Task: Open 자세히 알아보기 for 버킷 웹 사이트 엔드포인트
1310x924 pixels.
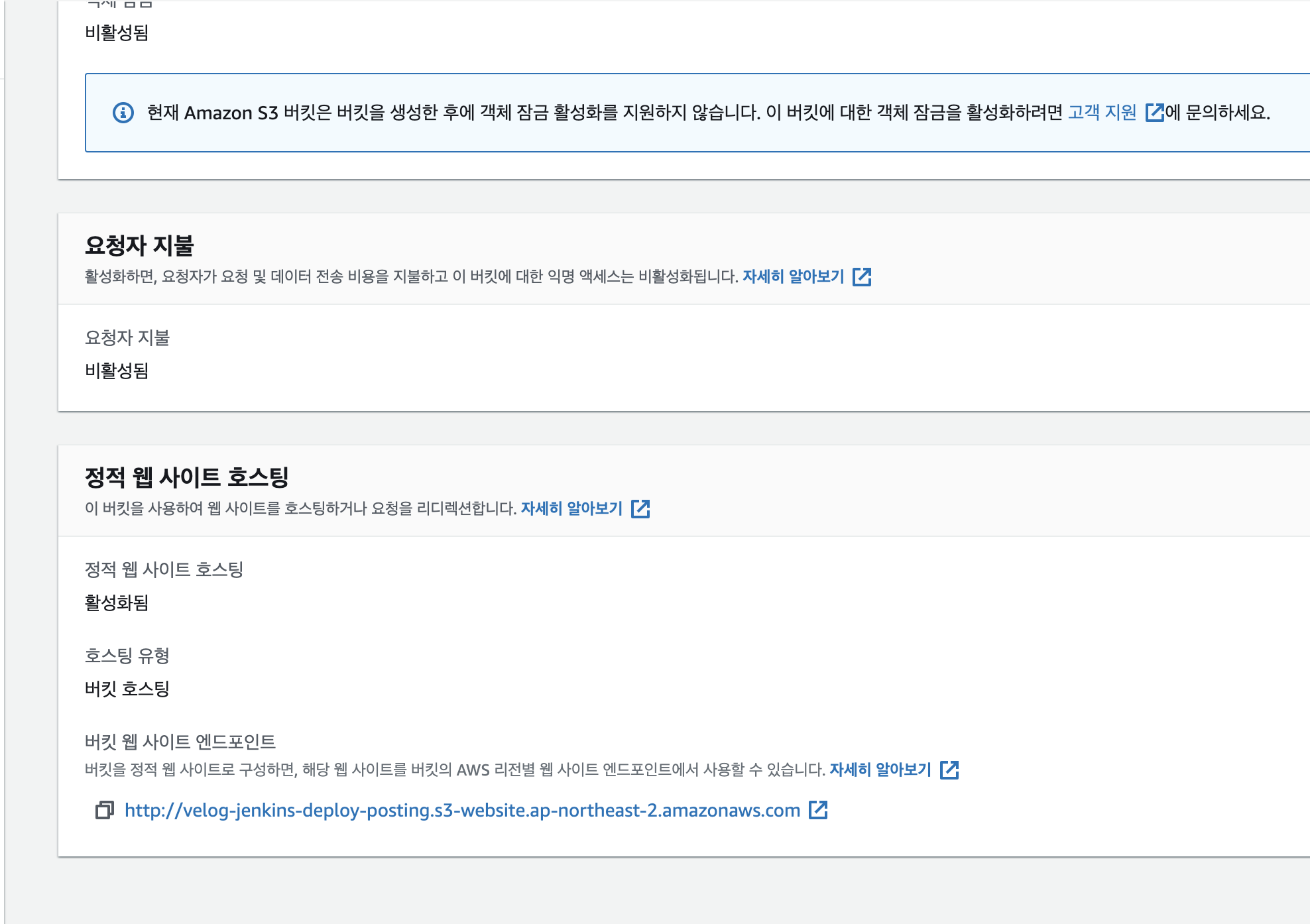Action: pyautogui.click(x=880, y=770)
